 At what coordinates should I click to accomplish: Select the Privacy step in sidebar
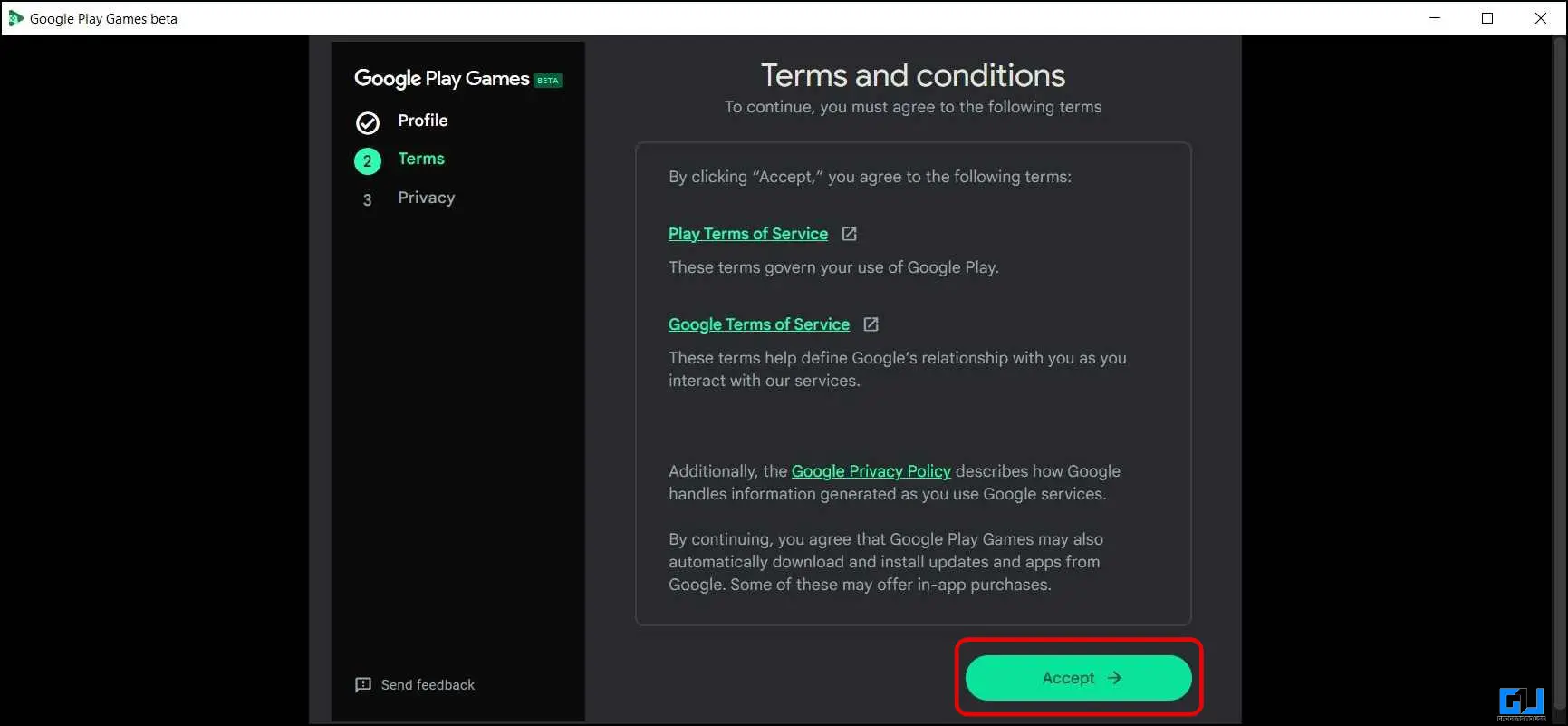427,198
